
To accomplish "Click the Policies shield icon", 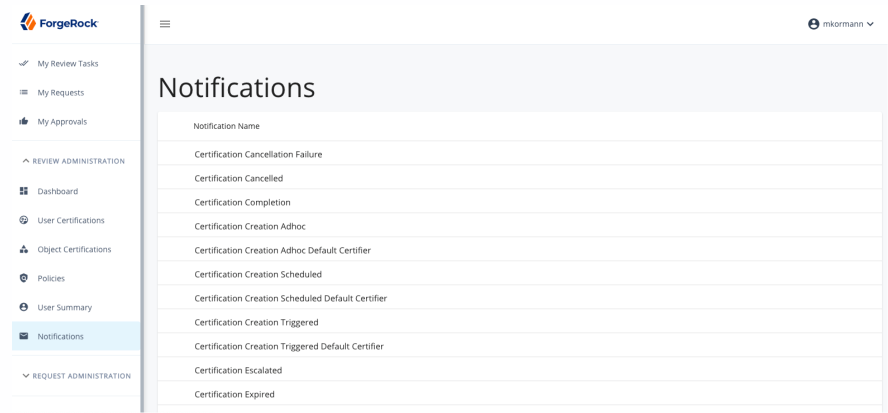I will 24,278.
